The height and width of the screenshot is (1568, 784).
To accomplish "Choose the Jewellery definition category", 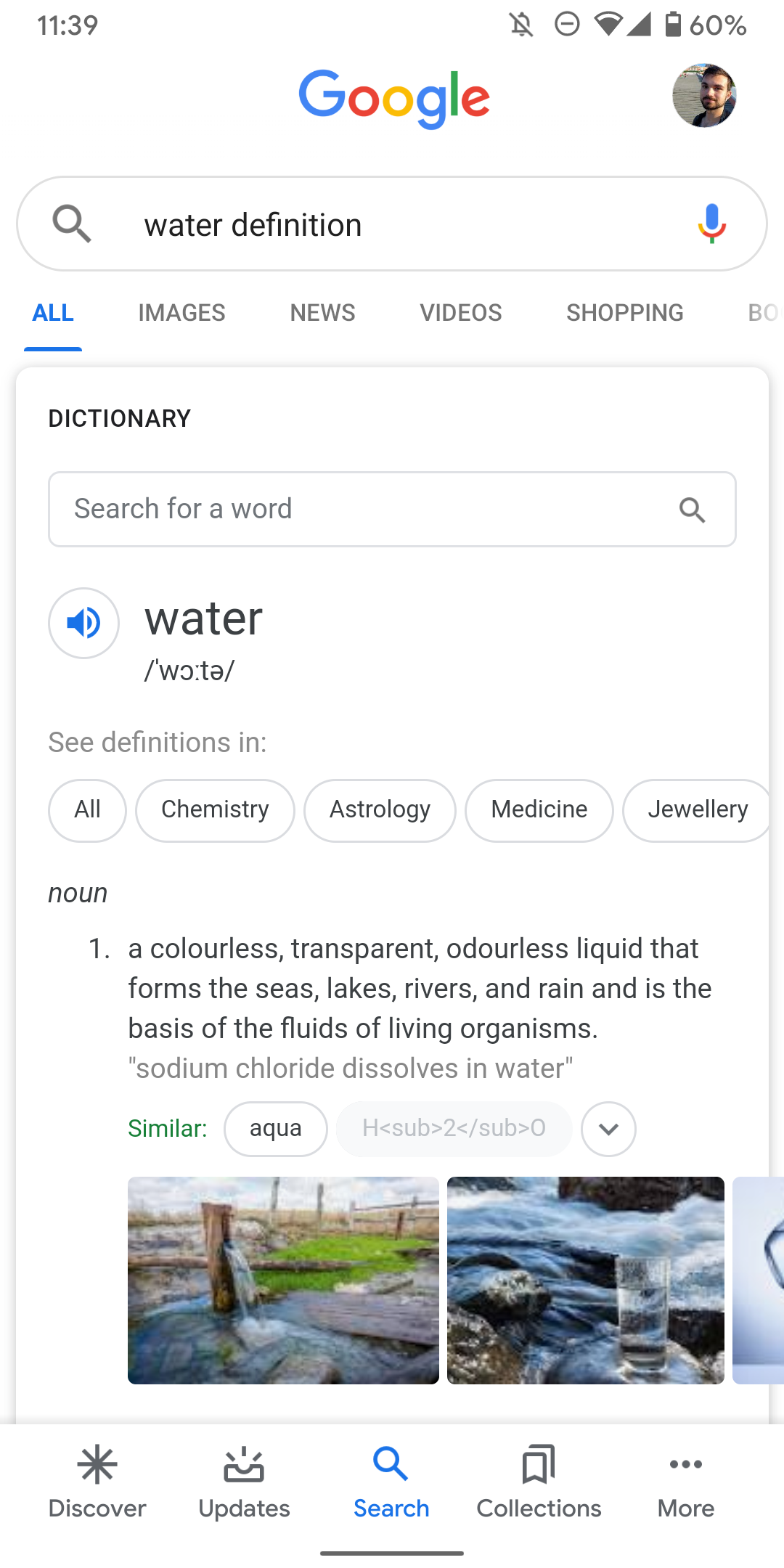I will (x=697, y=810).
